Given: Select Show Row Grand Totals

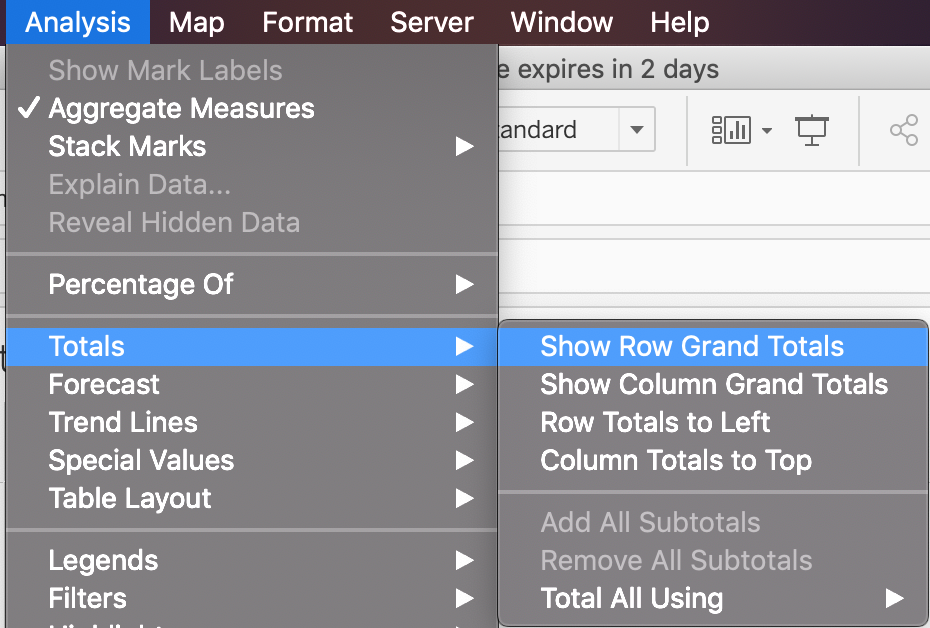Looking at the screenshot, I should click(x=692, y=347).
